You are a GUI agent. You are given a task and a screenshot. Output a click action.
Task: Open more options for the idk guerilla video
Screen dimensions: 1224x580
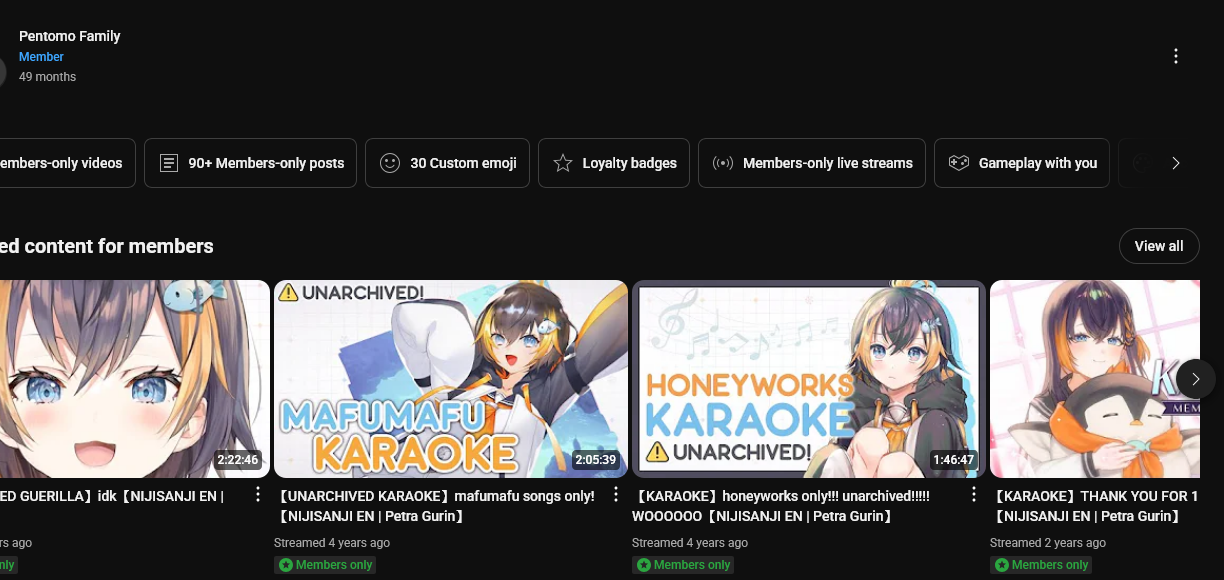pyautogui.click(x=258, y=495)
